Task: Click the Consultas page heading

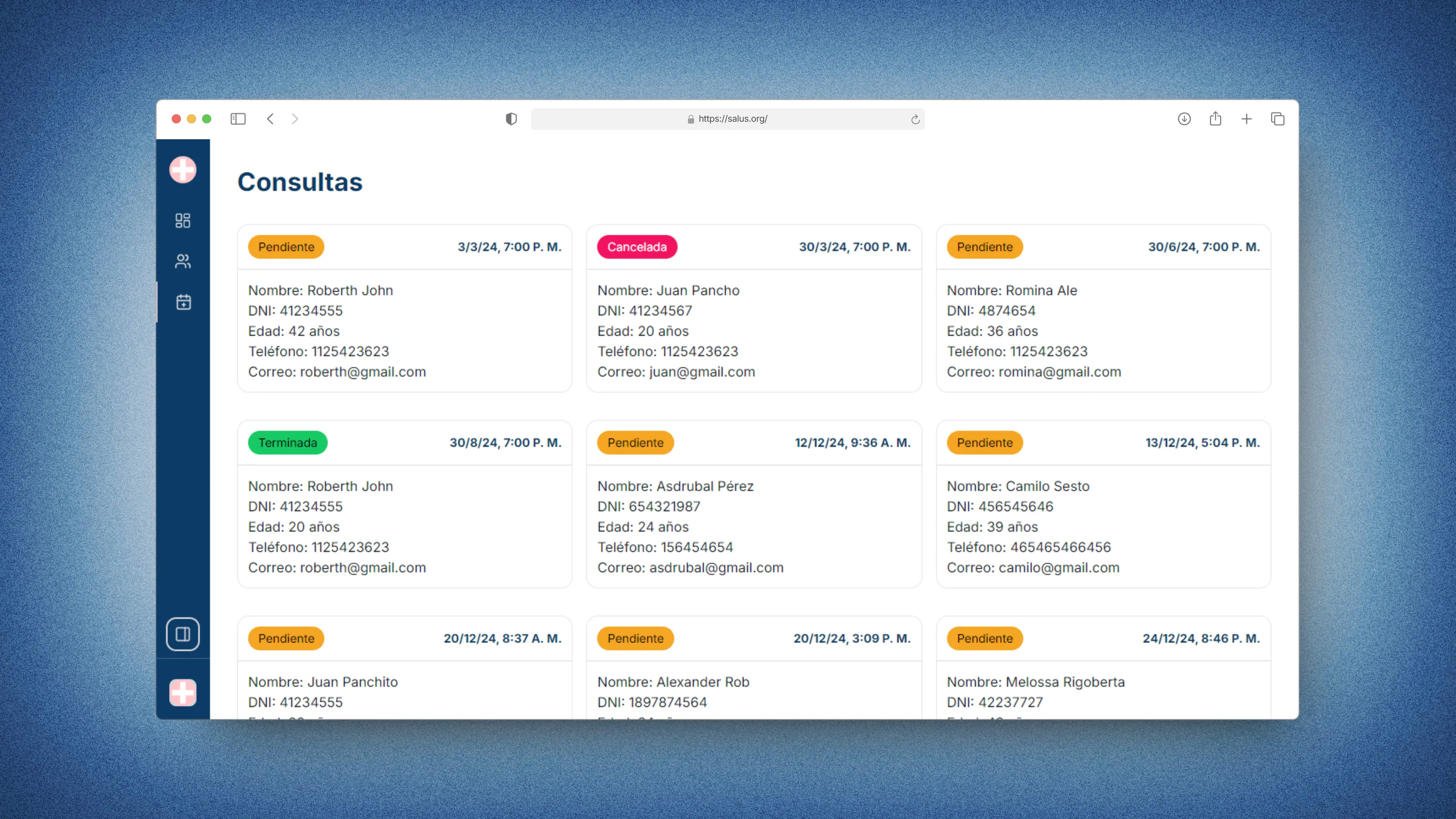Action: pyautogui.click(x=300, y=182)
